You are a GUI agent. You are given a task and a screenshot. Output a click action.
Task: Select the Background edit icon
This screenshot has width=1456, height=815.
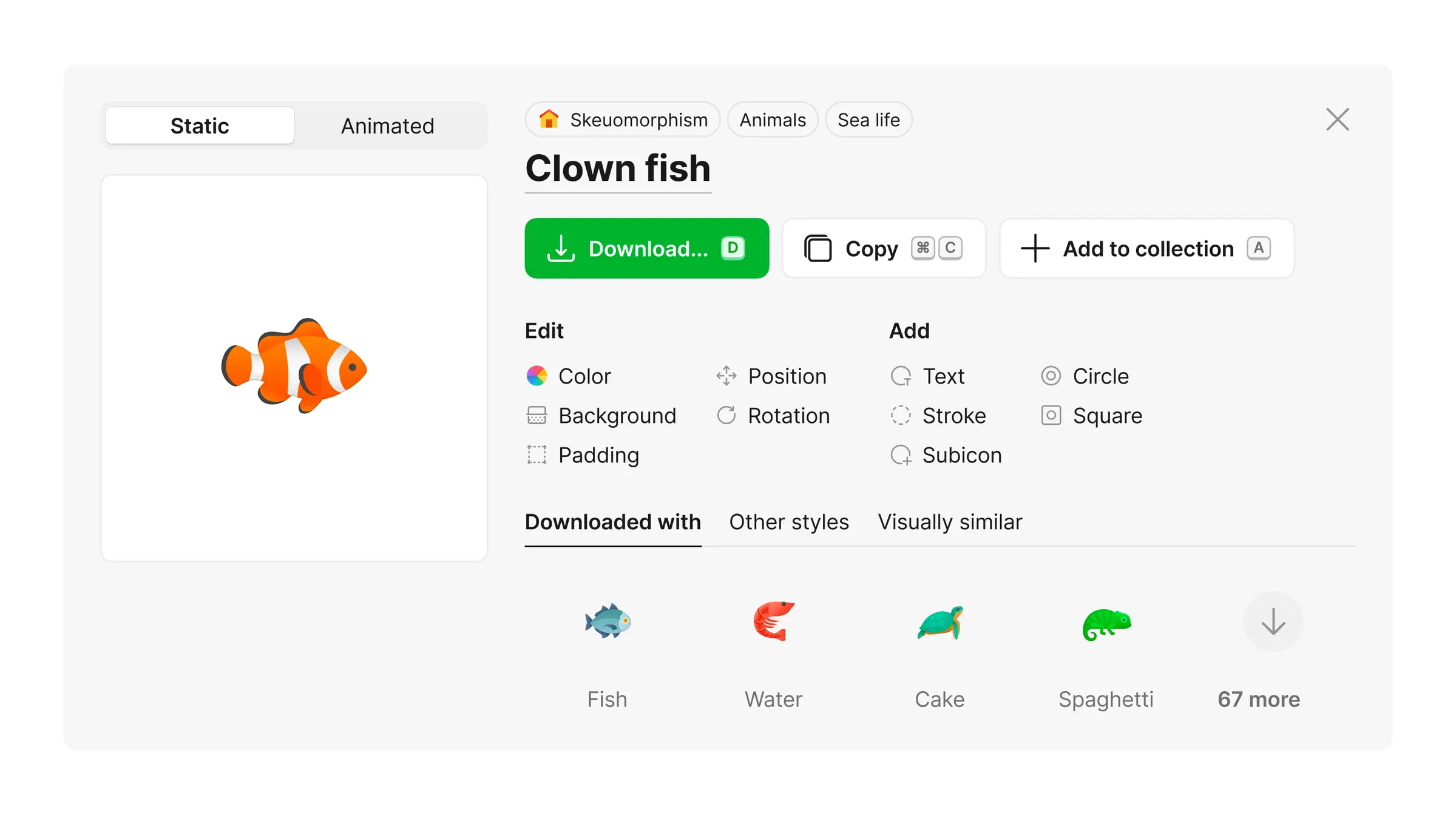(537, 416)
